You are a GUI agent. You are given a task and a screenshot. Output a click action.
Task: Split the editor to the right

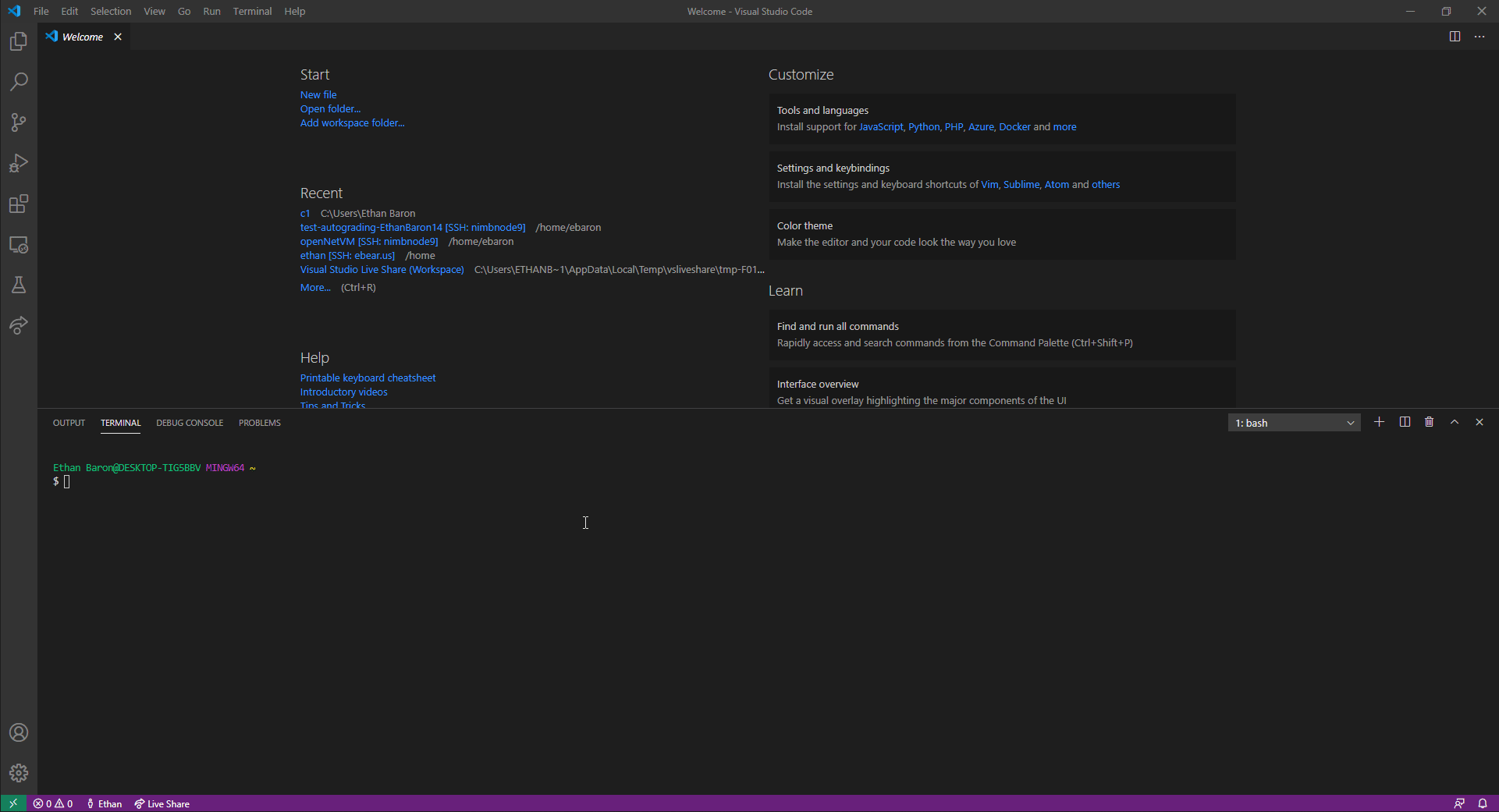click(1455, 37)
